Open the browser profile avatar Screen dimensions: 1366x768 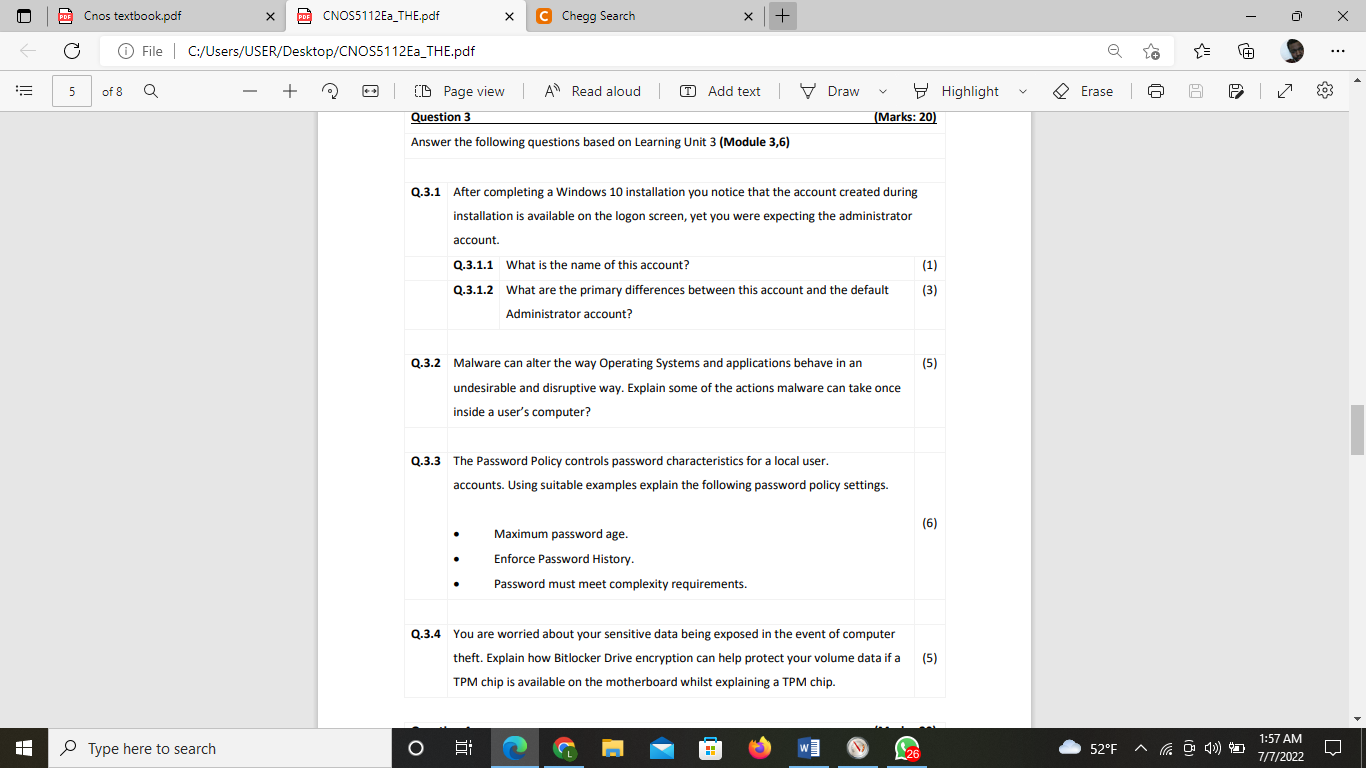(1293, 51)
